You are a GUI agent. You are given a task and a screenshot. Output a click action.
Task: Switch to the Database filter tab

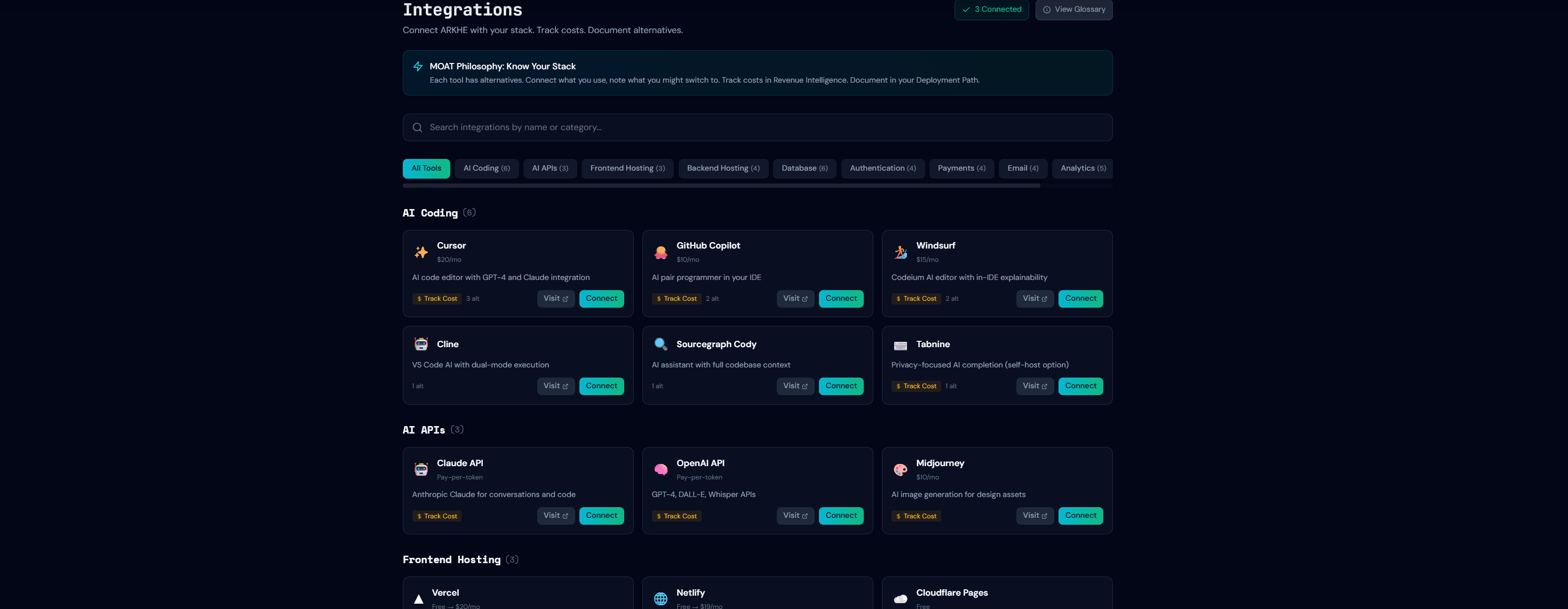(x=804, y=168)
